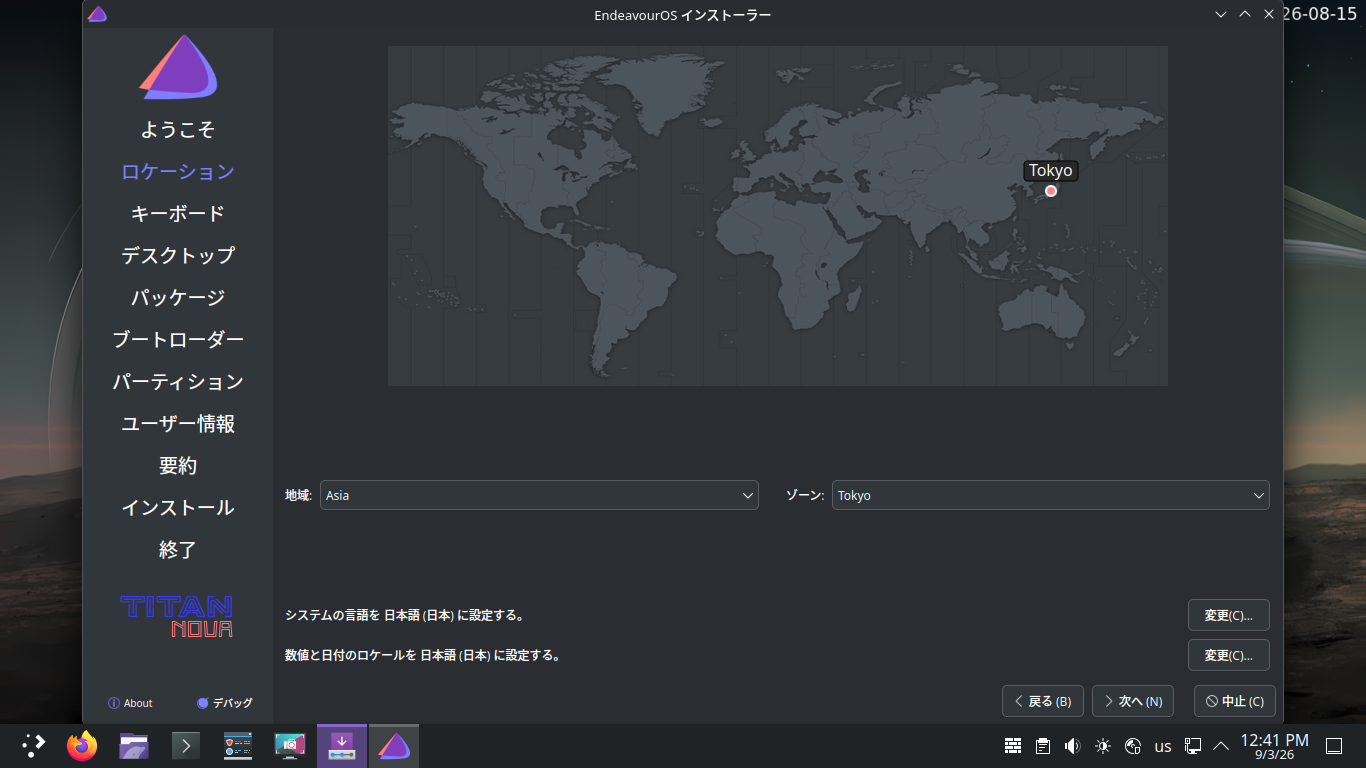Click 変更 button for system language
Screen dimensions: 1366x768
coord(1229,615)
